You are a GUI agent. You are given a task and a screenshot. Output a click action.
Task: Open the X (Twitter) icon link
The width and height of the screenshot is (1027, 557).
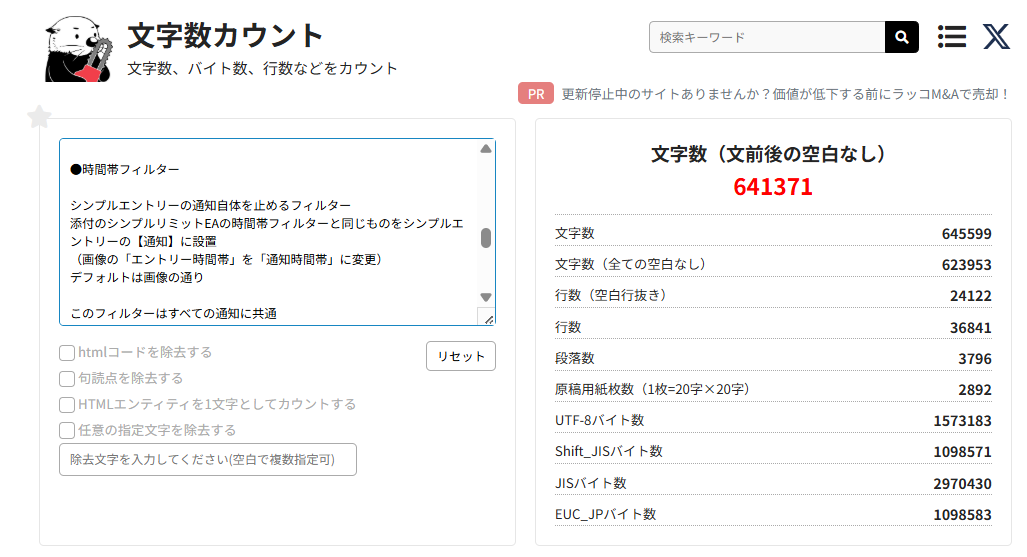[996, 37]
